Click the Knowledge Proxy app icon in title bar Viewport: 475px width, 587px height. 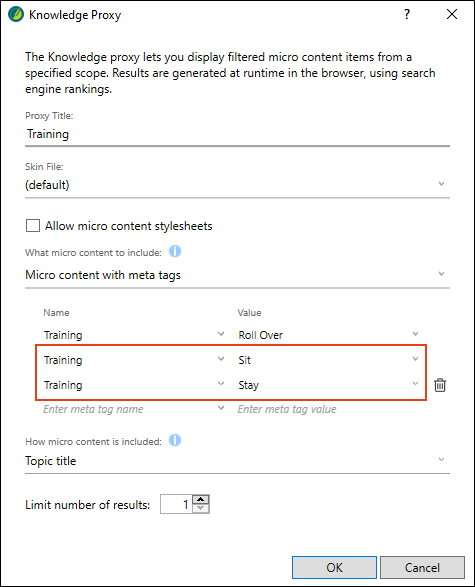(16, 15)
